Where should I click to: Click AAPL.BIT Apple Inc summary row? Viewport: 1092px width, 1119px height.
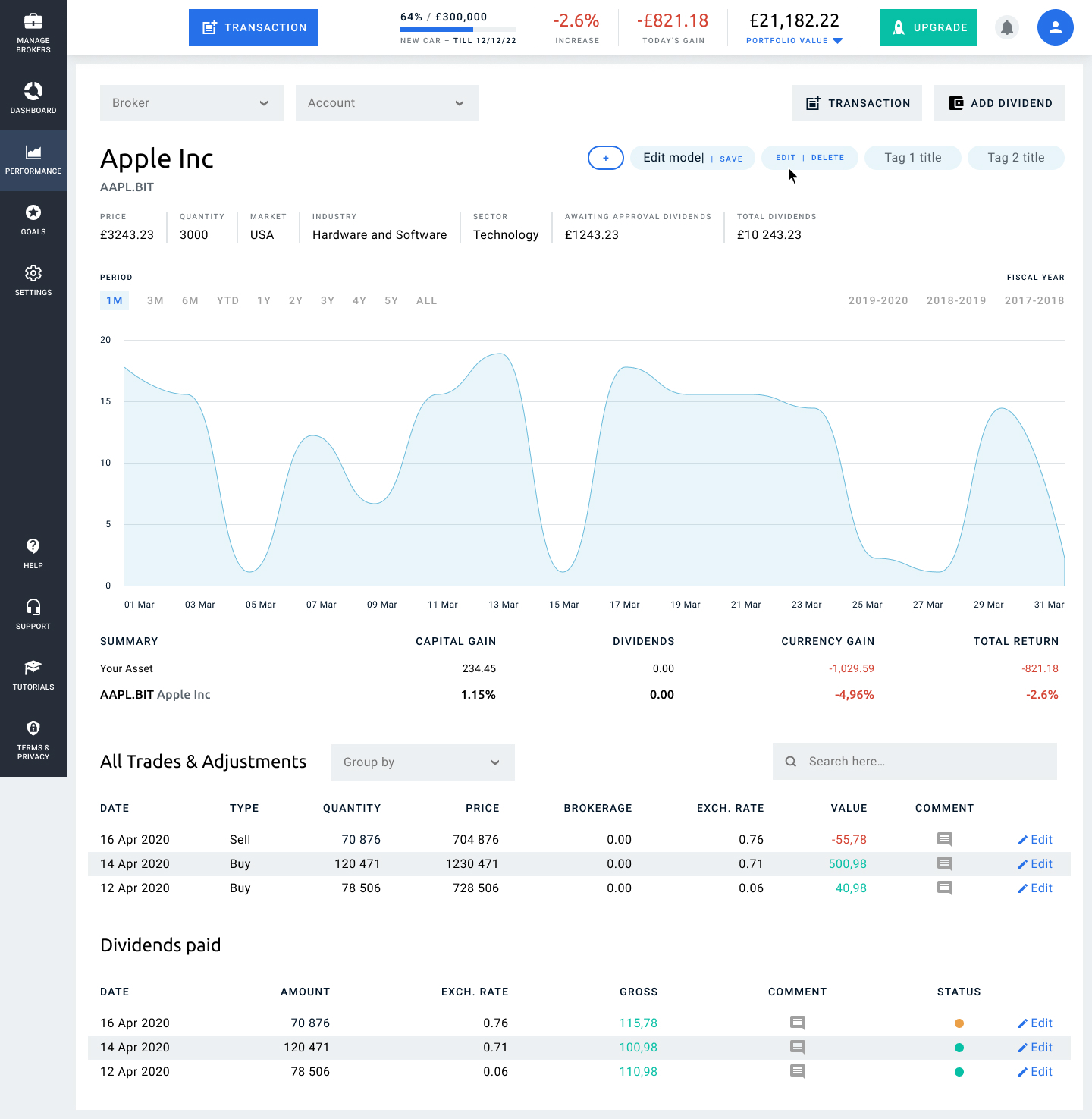click(x=579, y=695)
